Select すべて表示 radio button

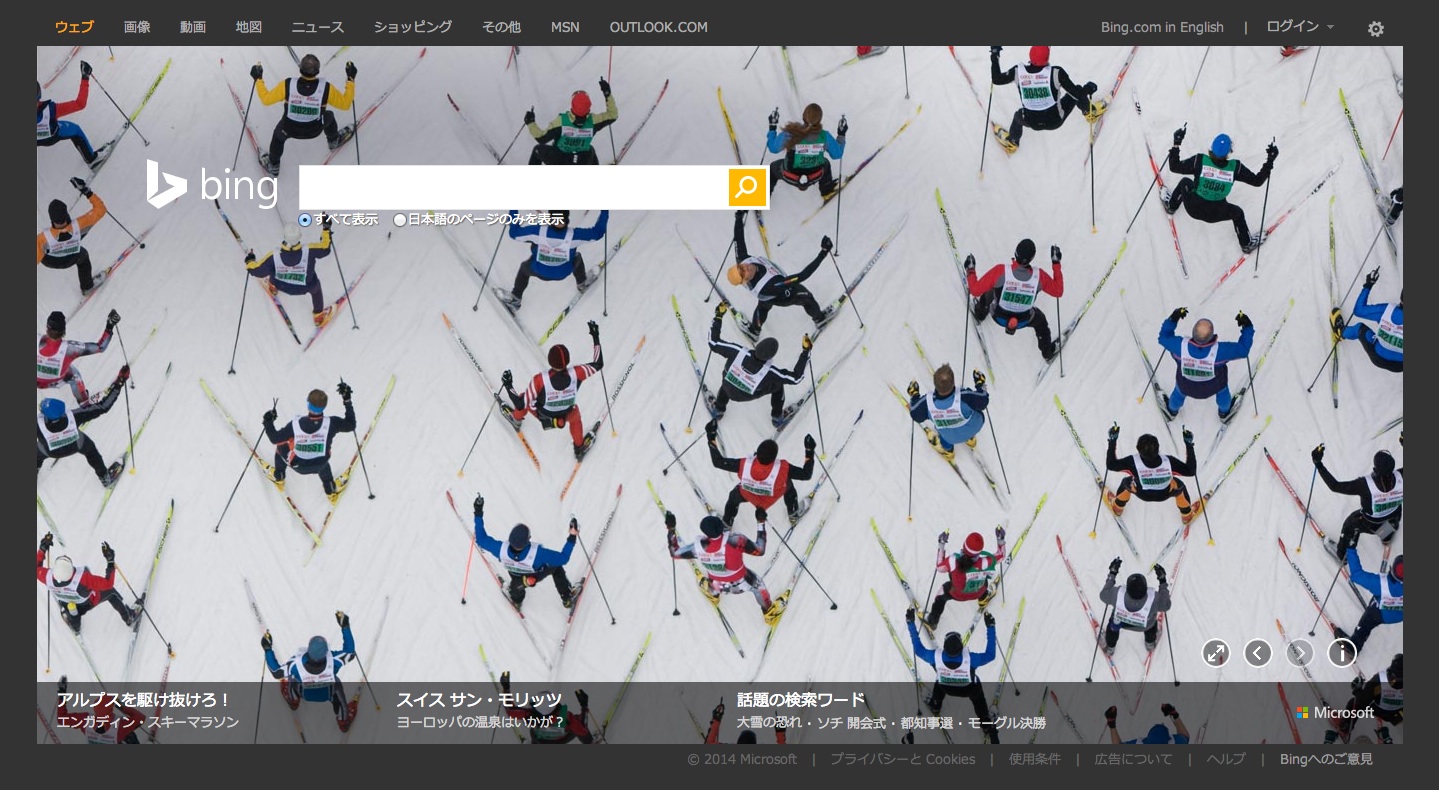pos(305,220)
